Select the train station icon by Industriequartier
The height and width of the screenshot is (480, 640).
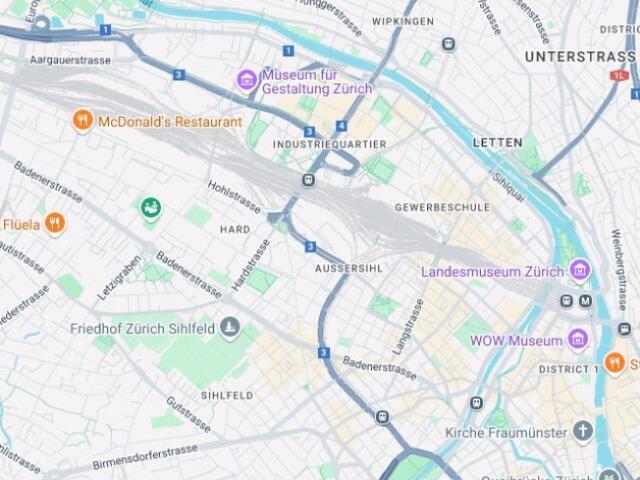[309, 180]
